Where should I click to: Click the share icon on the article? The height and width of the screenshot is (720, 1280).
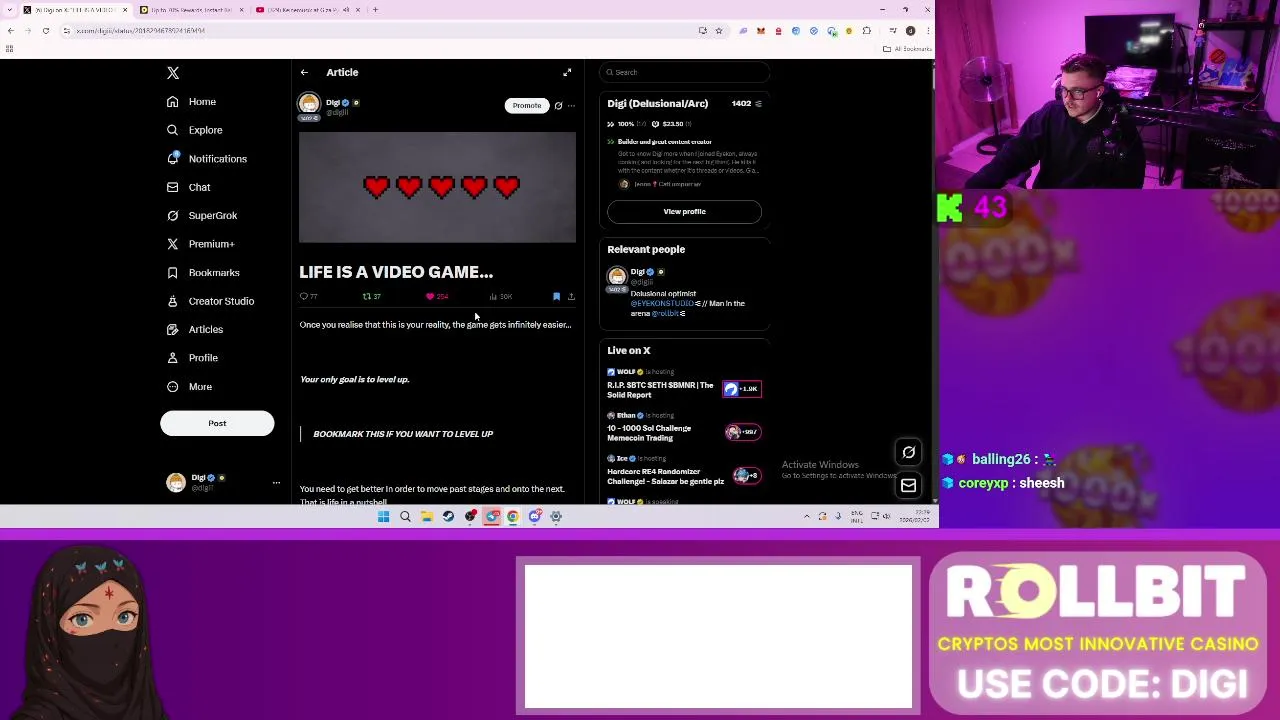(x=571, y=297)
